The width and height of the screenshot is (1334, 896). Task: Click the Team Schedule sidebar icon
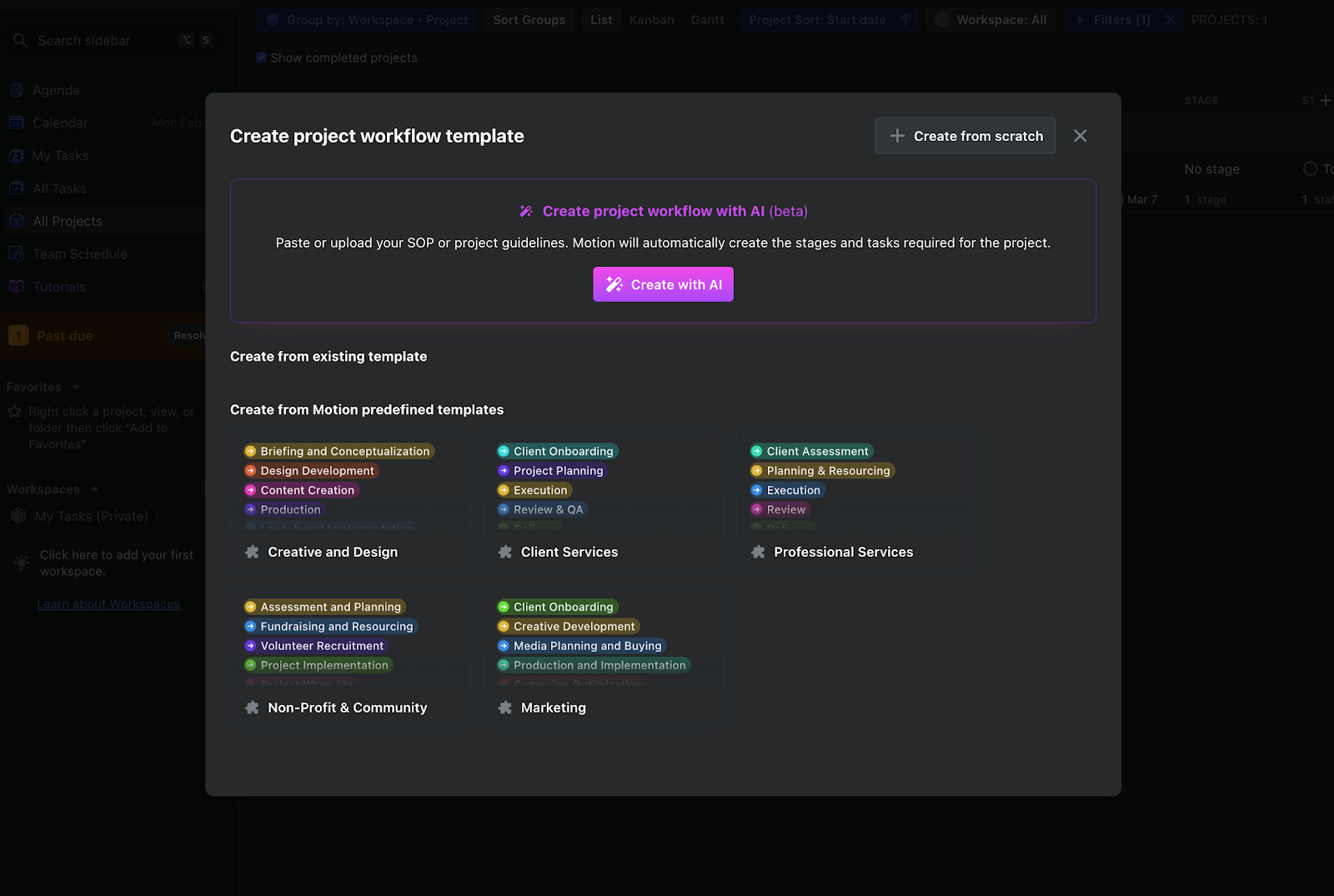17,253
